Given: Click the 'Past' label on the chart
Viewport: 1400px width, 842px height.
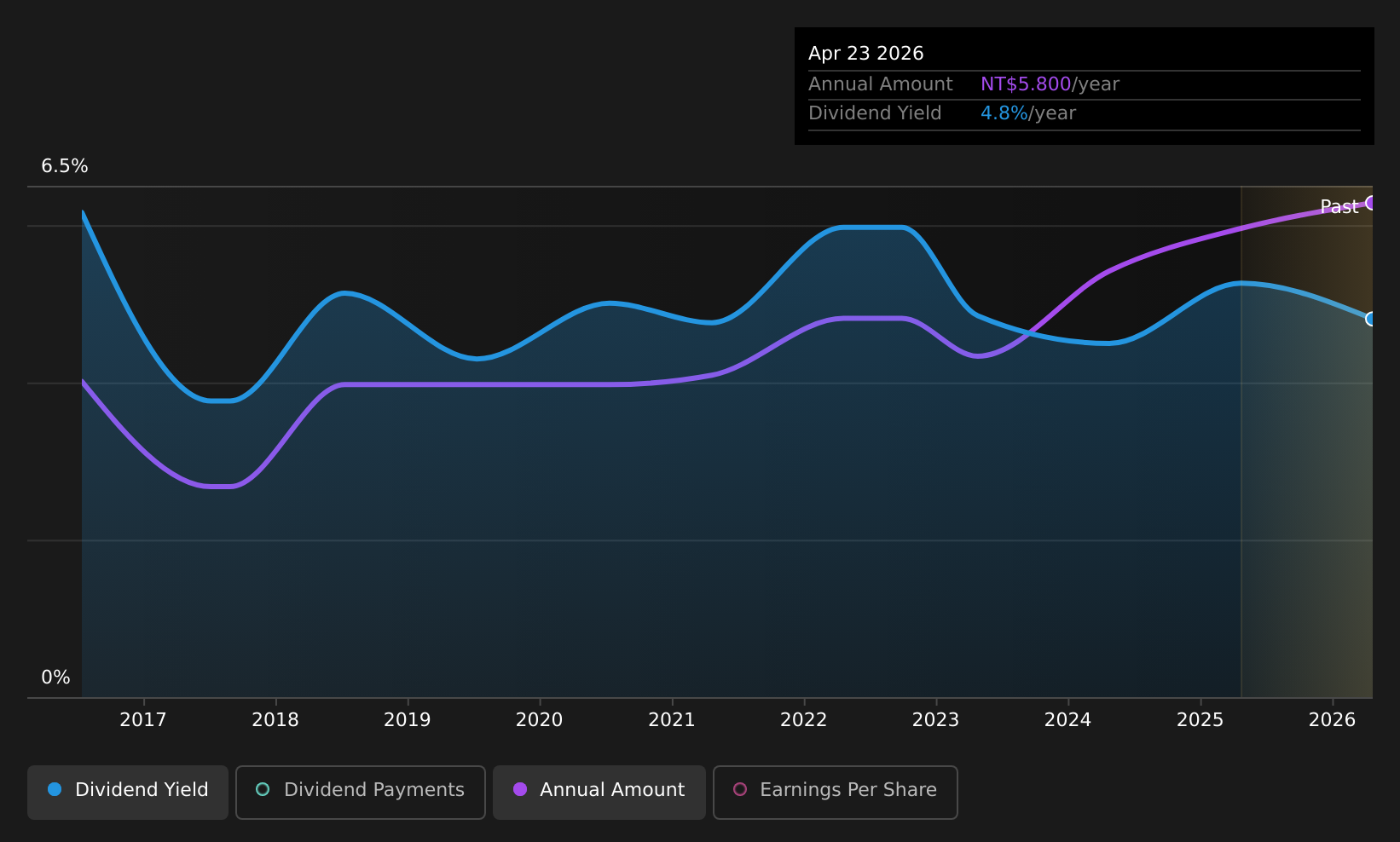Looking at the screenshot, I should tap(1339, 207).
